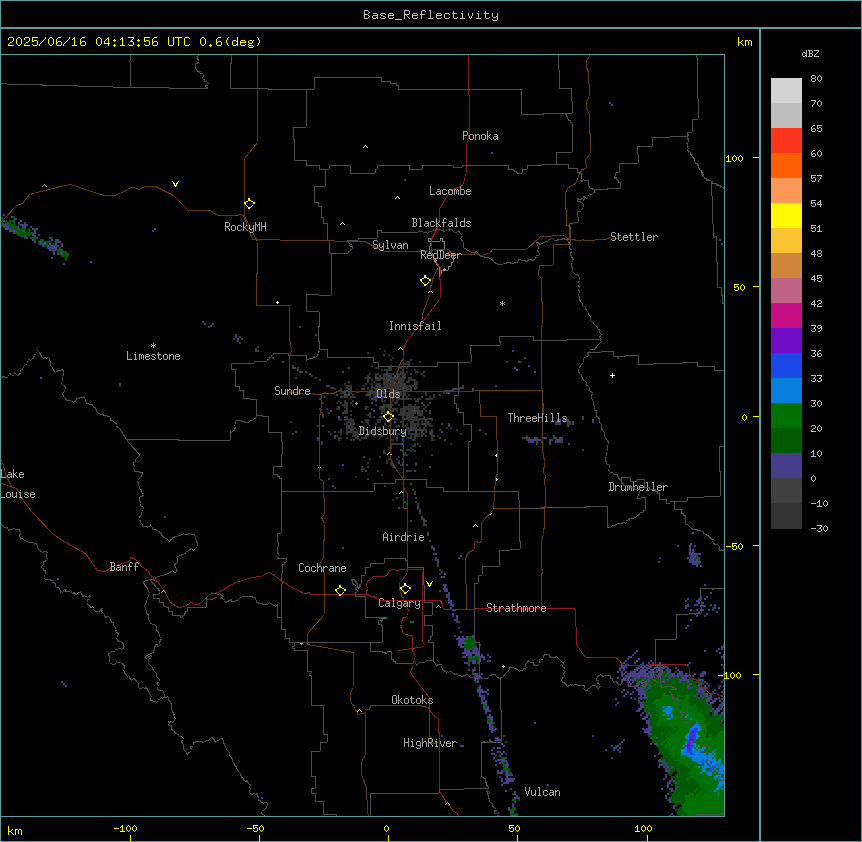Screen dimensions: 862x842
Task: Click the yellow diamond marker beside RockyMH
Action: (250, 204)
